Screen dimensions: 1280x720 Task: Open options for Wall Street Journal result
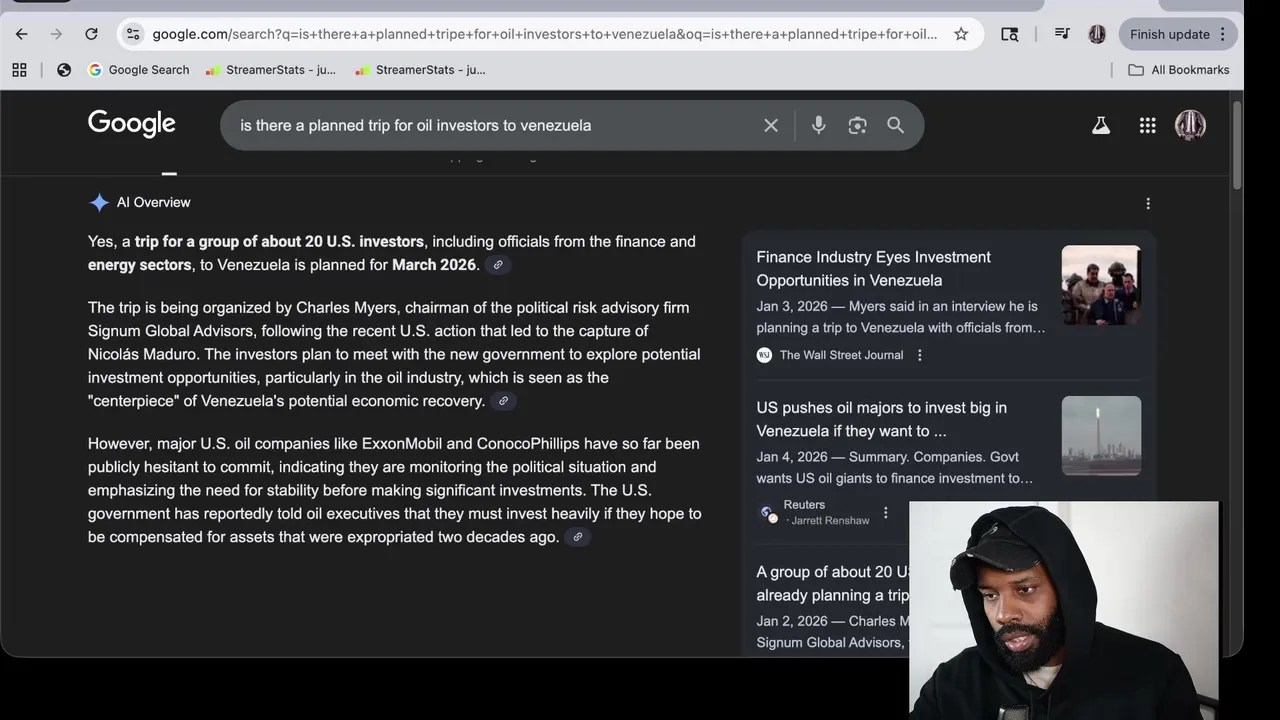pos(920,355)
